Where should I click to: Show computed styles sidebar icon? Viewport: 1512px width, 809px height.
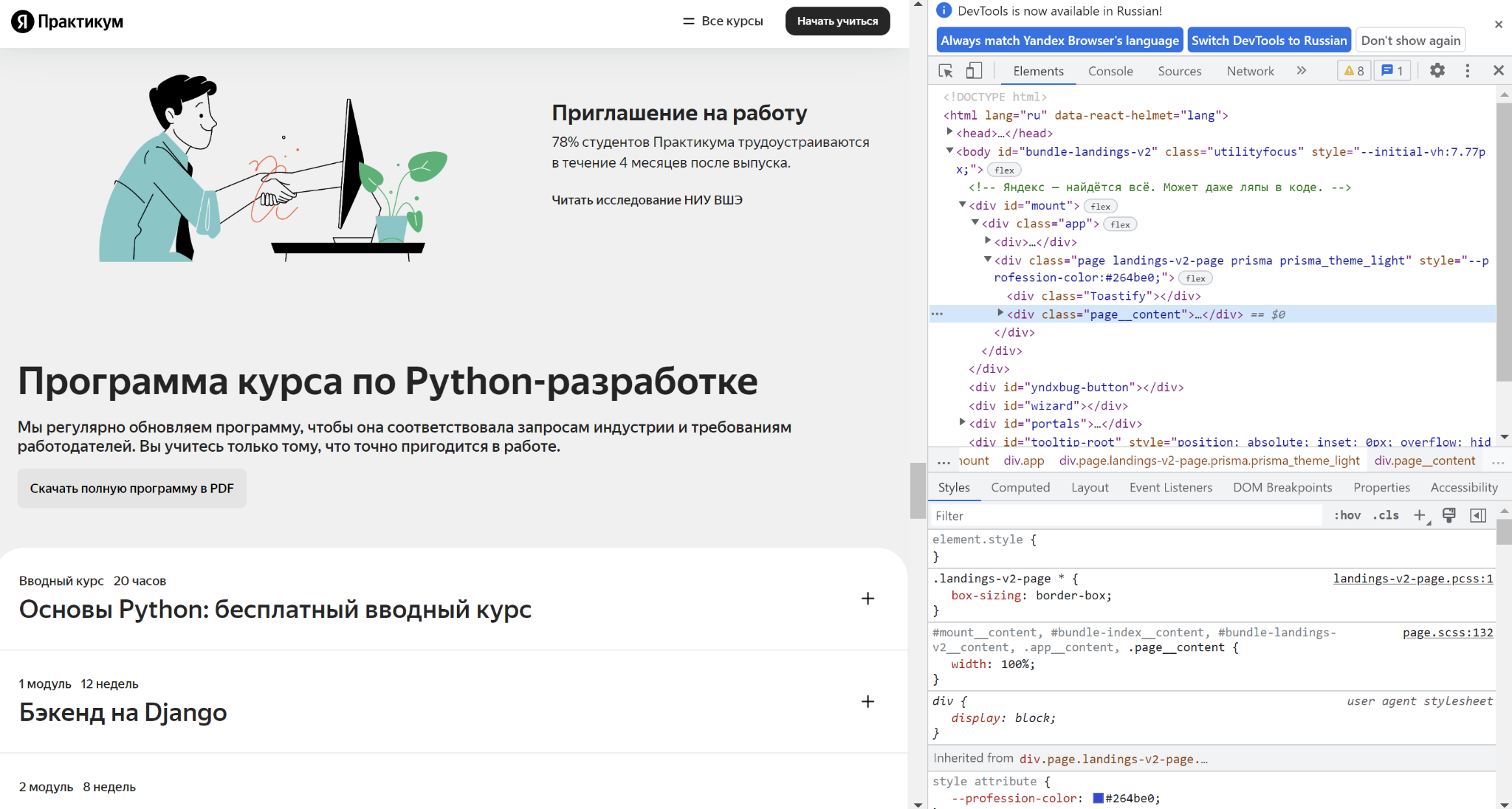click(x=1477, y=515)
